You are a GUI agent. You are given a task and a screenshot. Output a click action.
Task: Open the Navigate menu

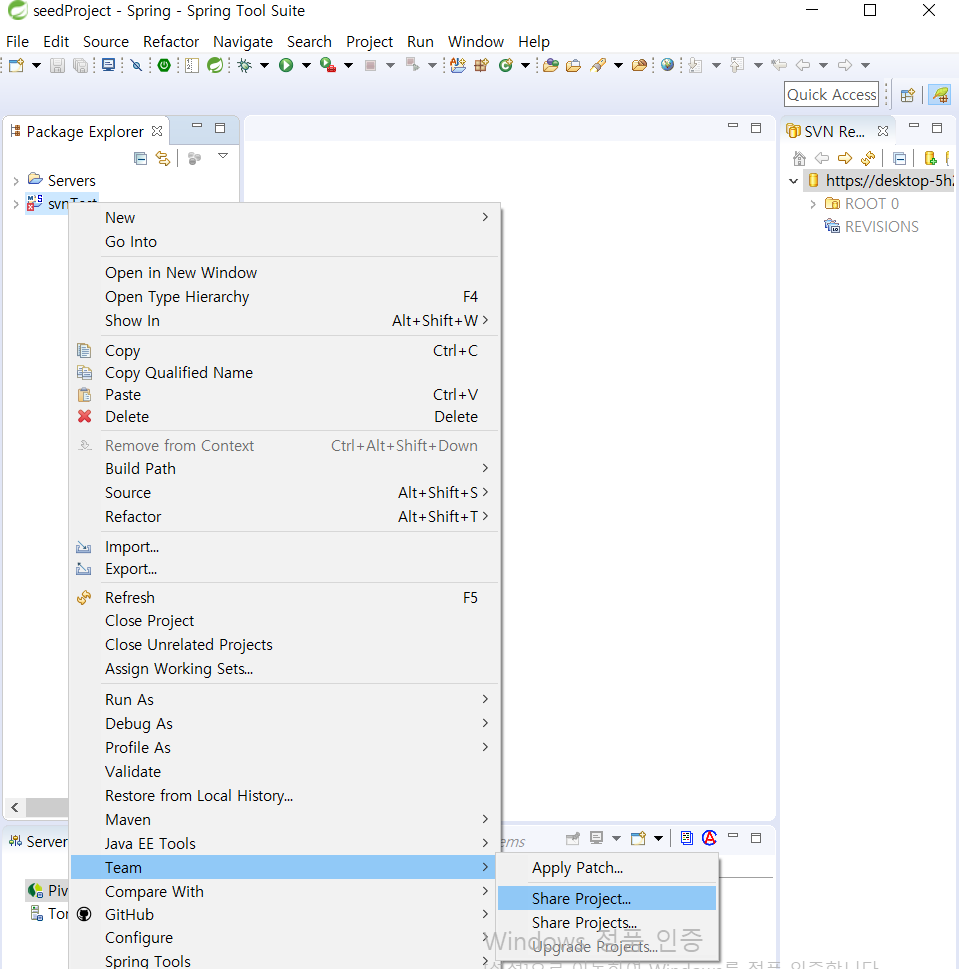tap(243, 41)
